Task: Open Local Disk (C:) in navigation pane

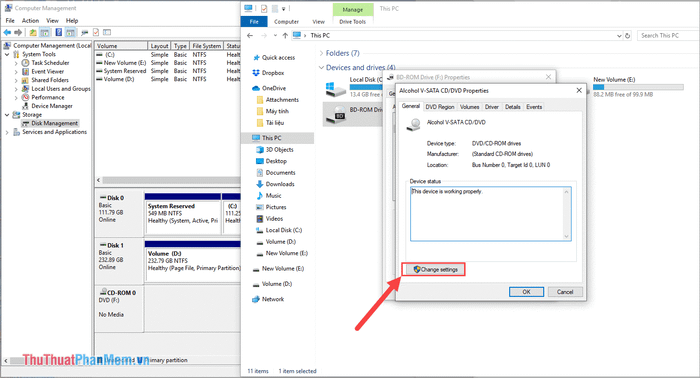Action: (283, 230)
